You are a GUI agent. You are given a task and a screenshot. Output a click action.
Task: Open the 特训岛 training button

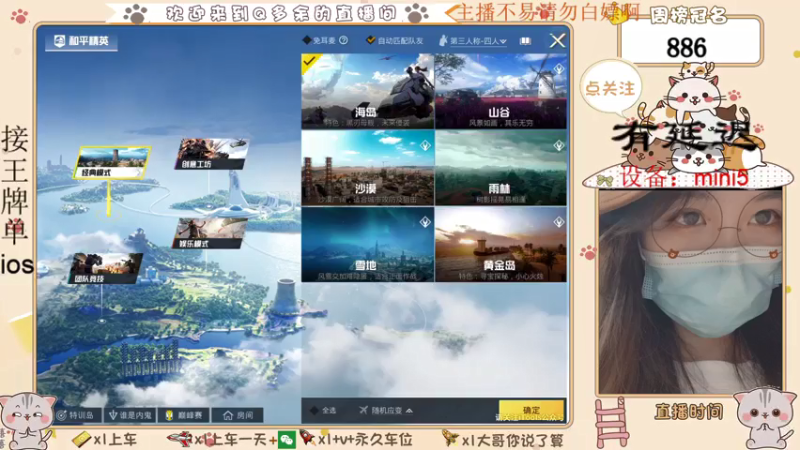click(x=76, y=415)
